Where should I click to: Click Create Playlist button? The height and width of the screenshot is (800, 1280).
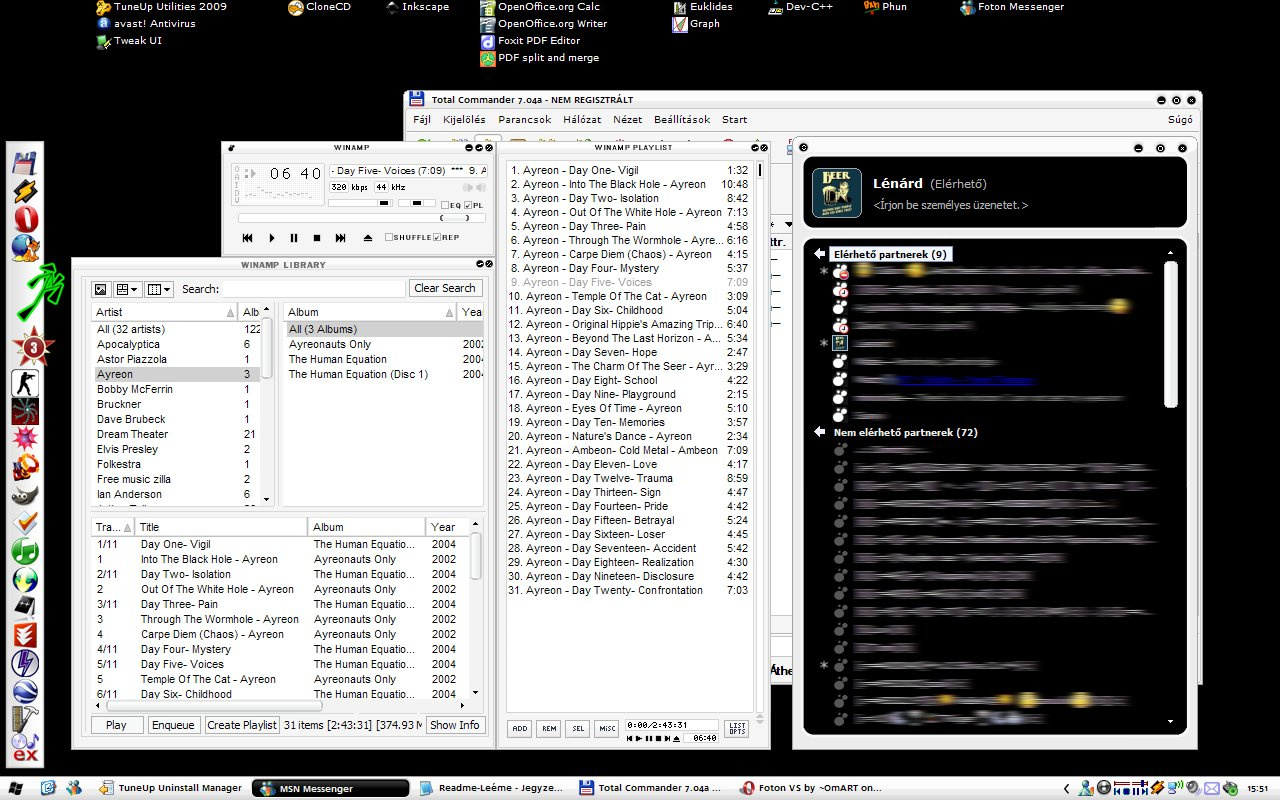click(x=242, y=725)
